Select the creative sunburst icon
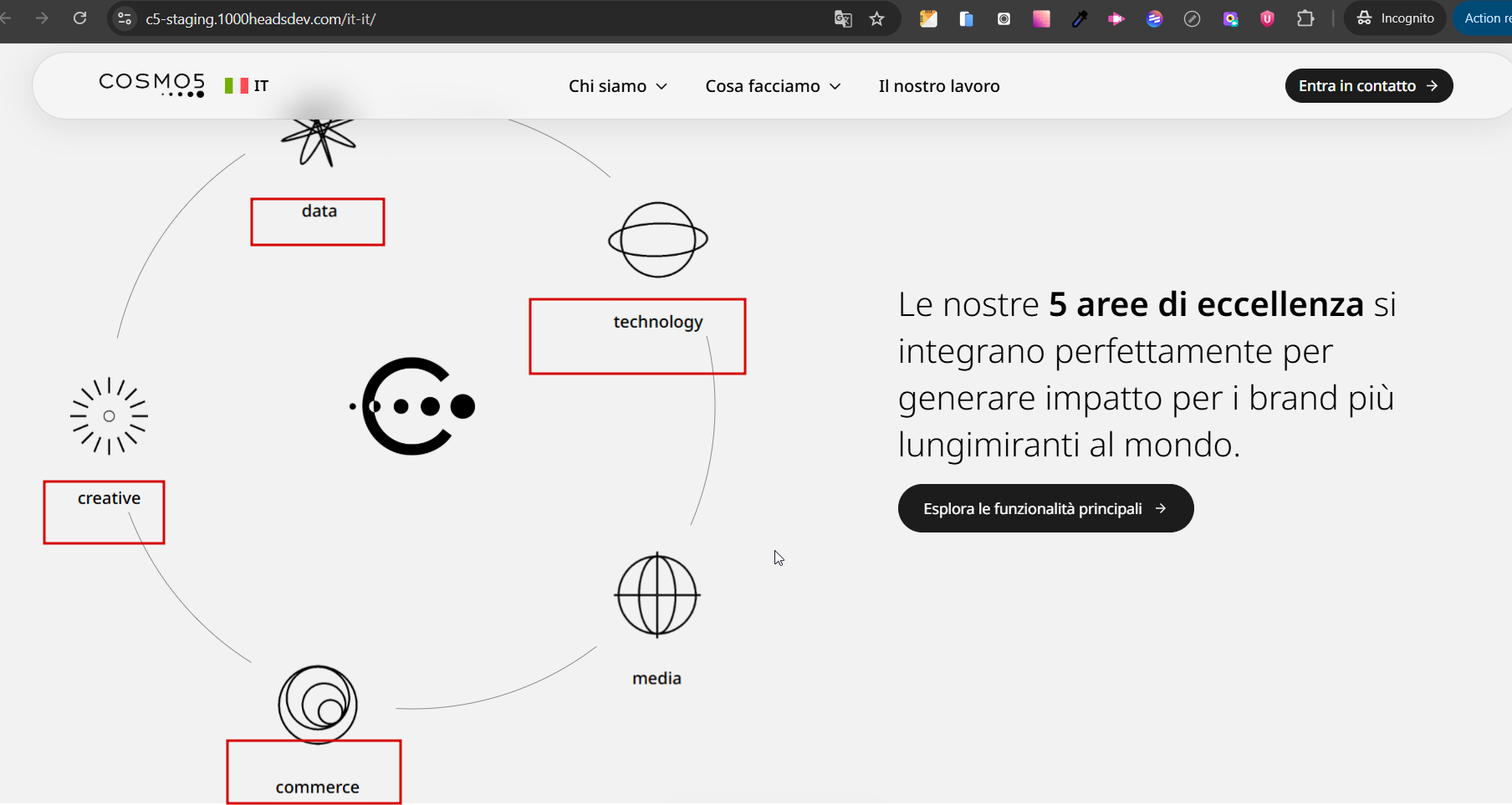The height and width of the screenshot is (805, 1512). pyautogui.click(x=109, y=416)
